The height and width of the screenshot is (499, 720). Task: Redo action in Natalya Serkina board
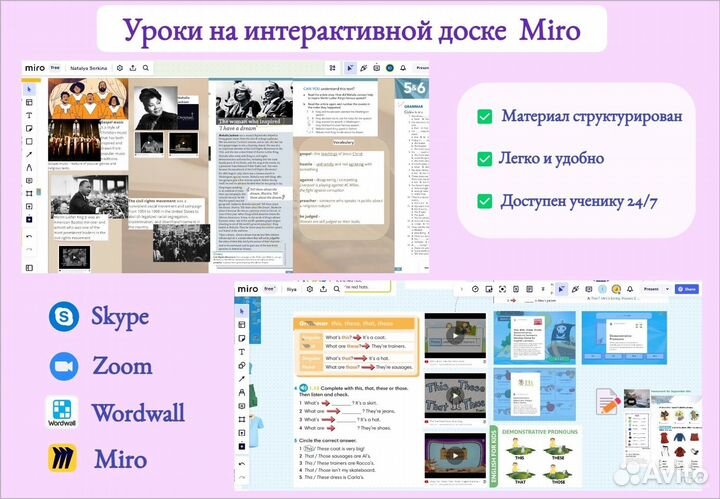point(29,250)
